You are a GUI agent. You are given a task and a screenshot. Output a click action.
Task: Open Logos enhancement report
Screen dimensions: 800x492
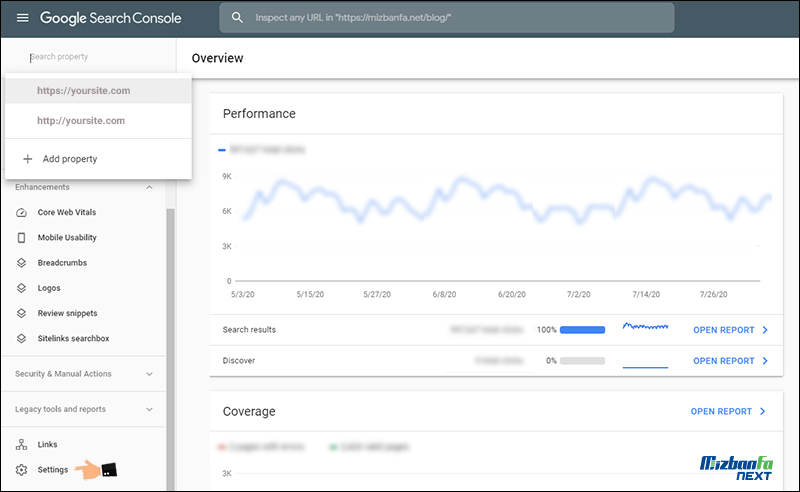(x=49, y=288)
